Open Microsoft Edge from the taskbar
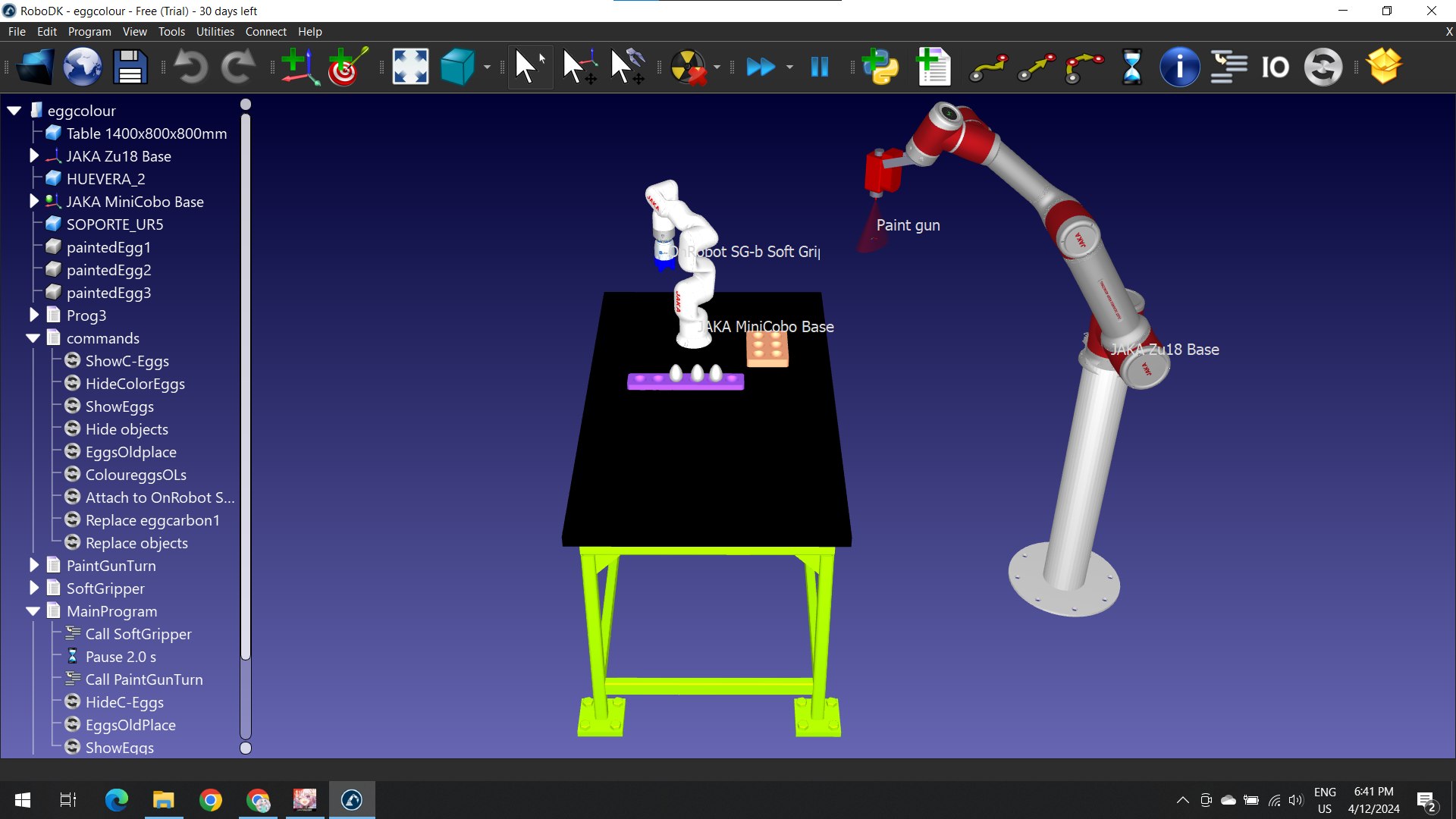Viewport: 1456px width, 819px height. (x=116, y=800)
